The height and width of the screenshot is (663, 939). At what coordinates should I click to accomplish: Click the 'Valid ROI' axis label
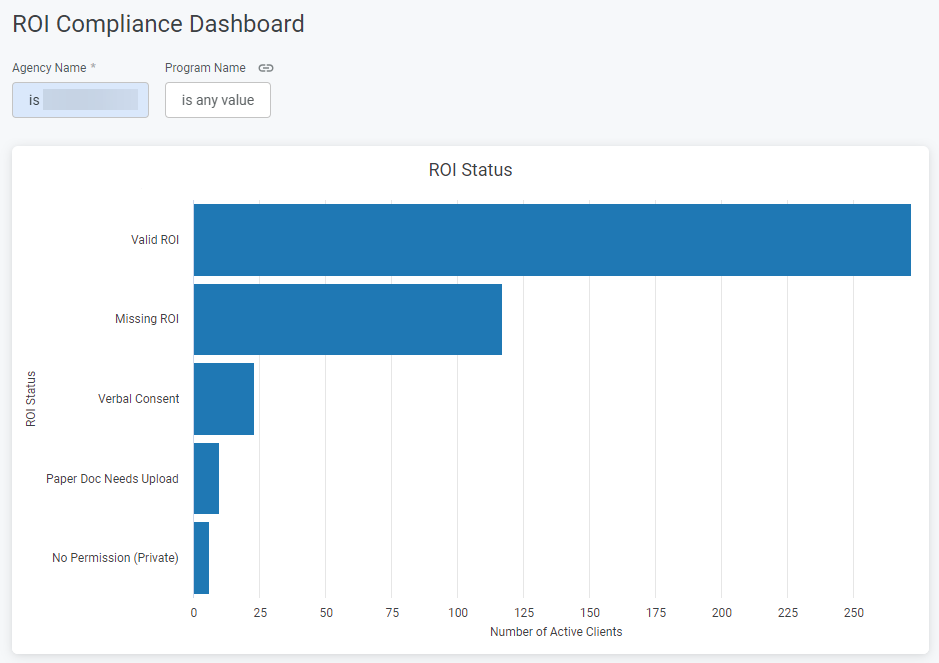155,240
